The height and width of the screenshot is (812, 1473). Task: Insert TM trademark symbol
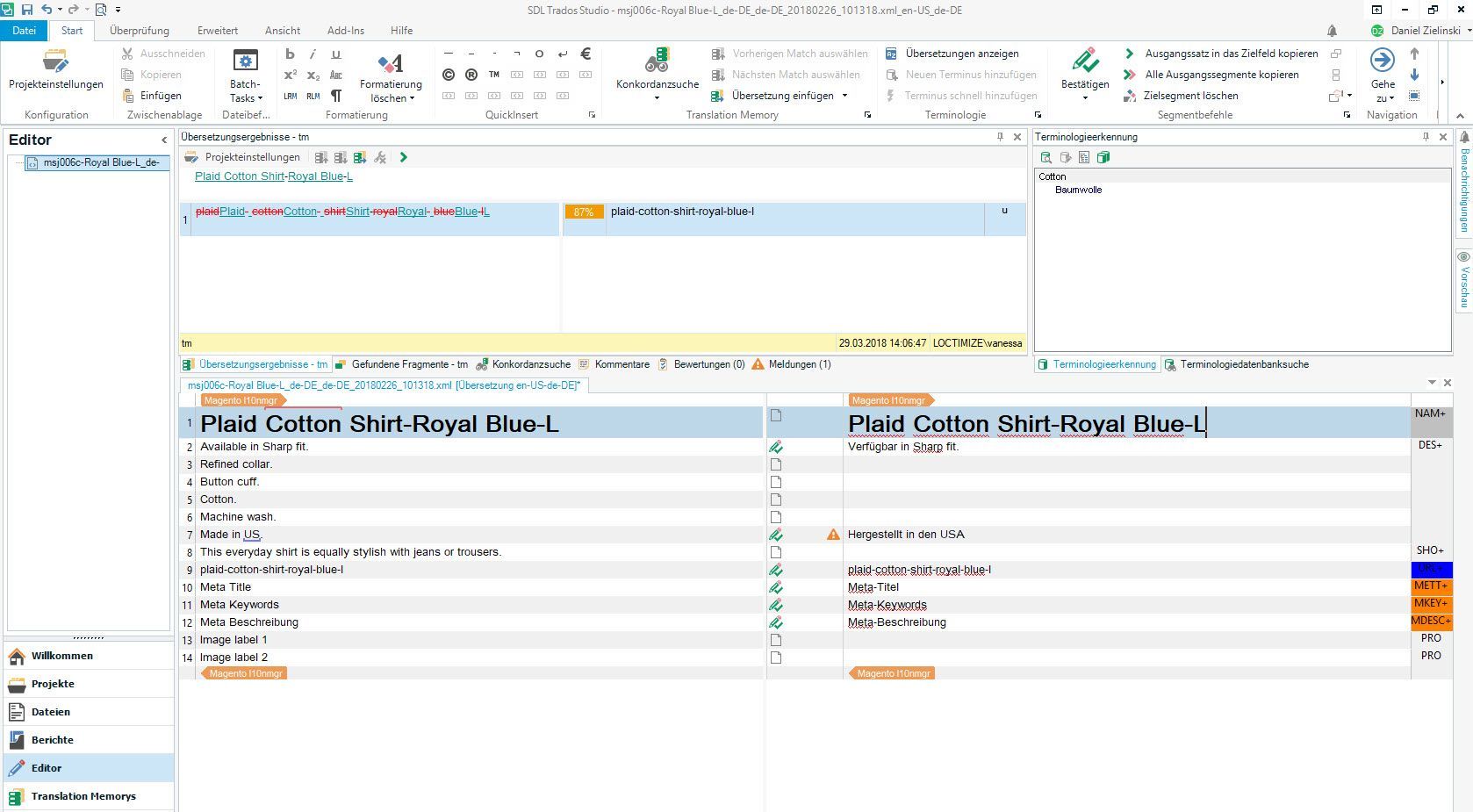click(494, 75)
